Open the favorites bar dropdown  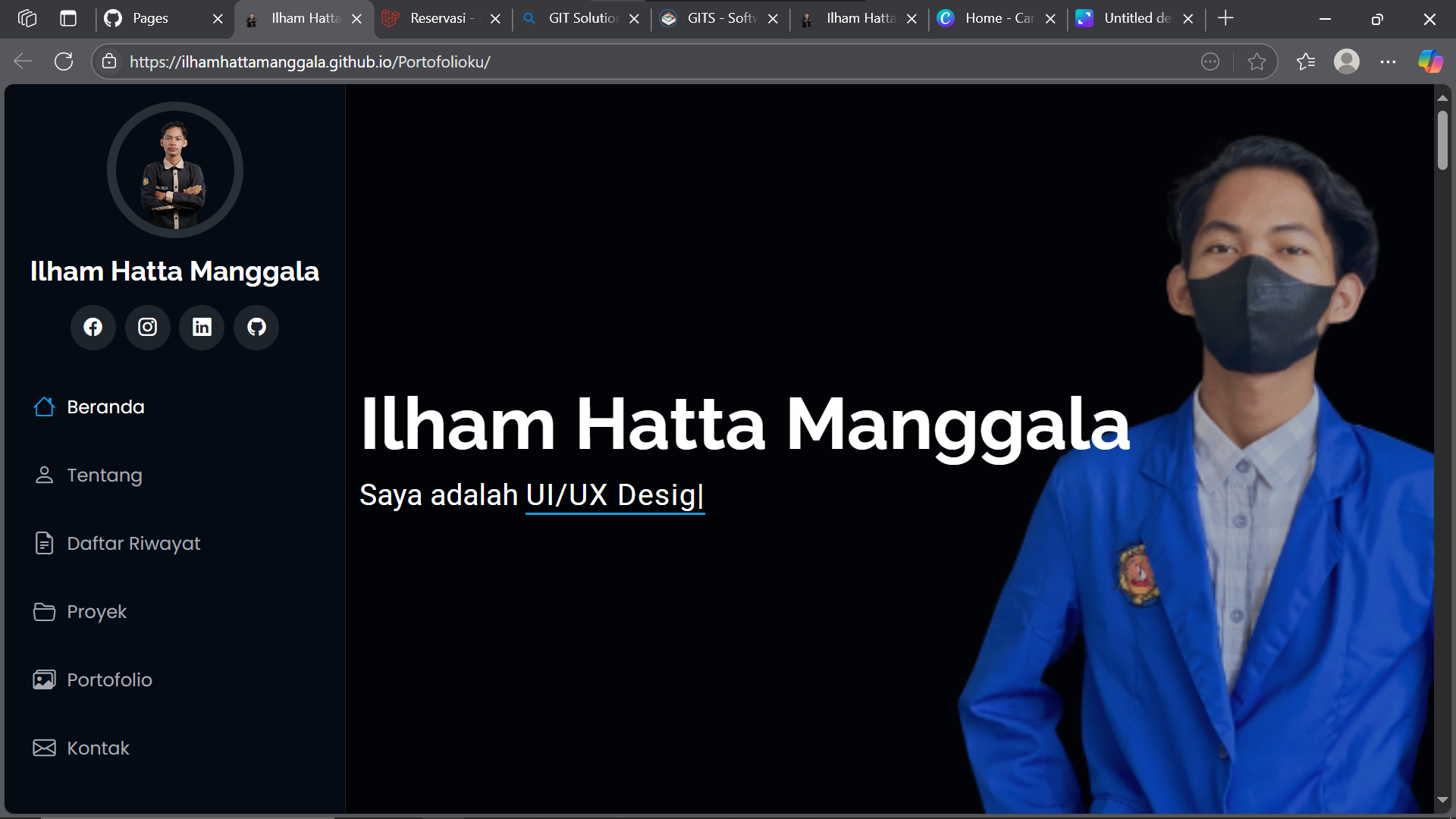pos(1306,61)
